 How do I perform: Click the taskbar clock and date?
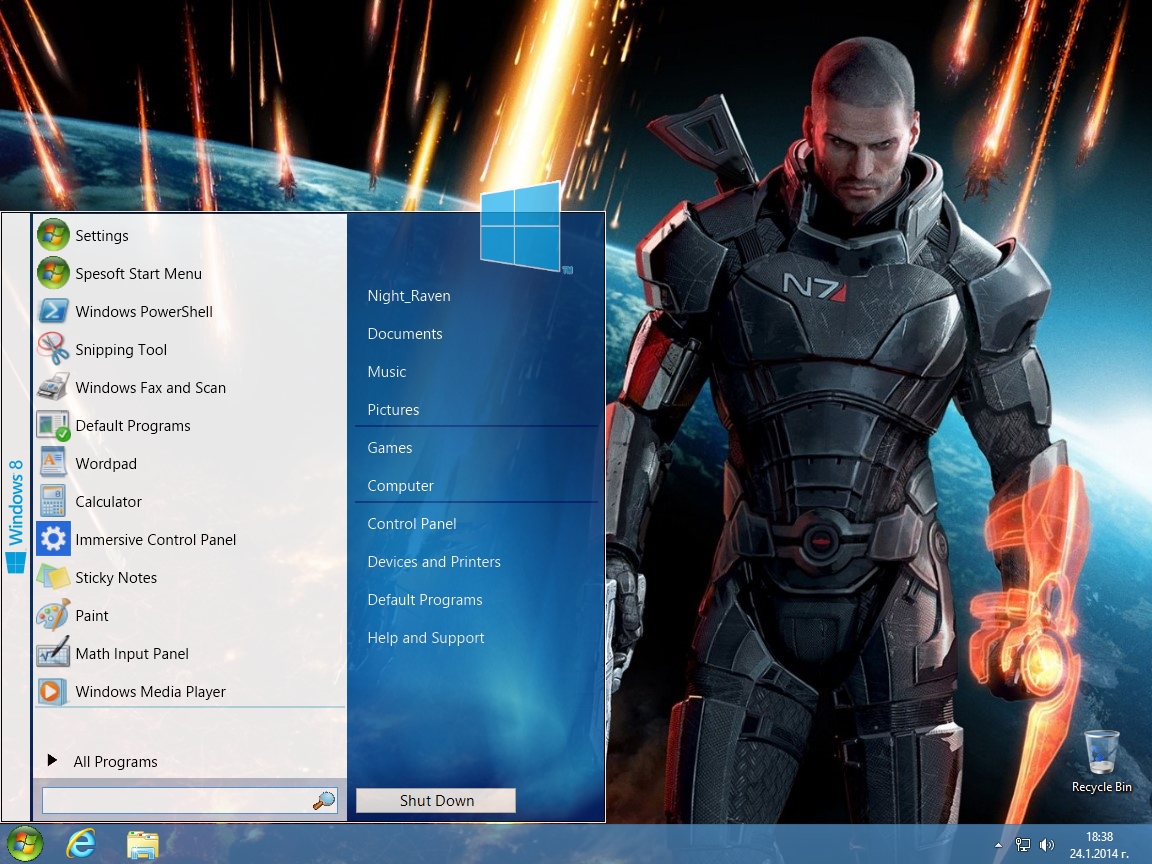click(1099, 845)
